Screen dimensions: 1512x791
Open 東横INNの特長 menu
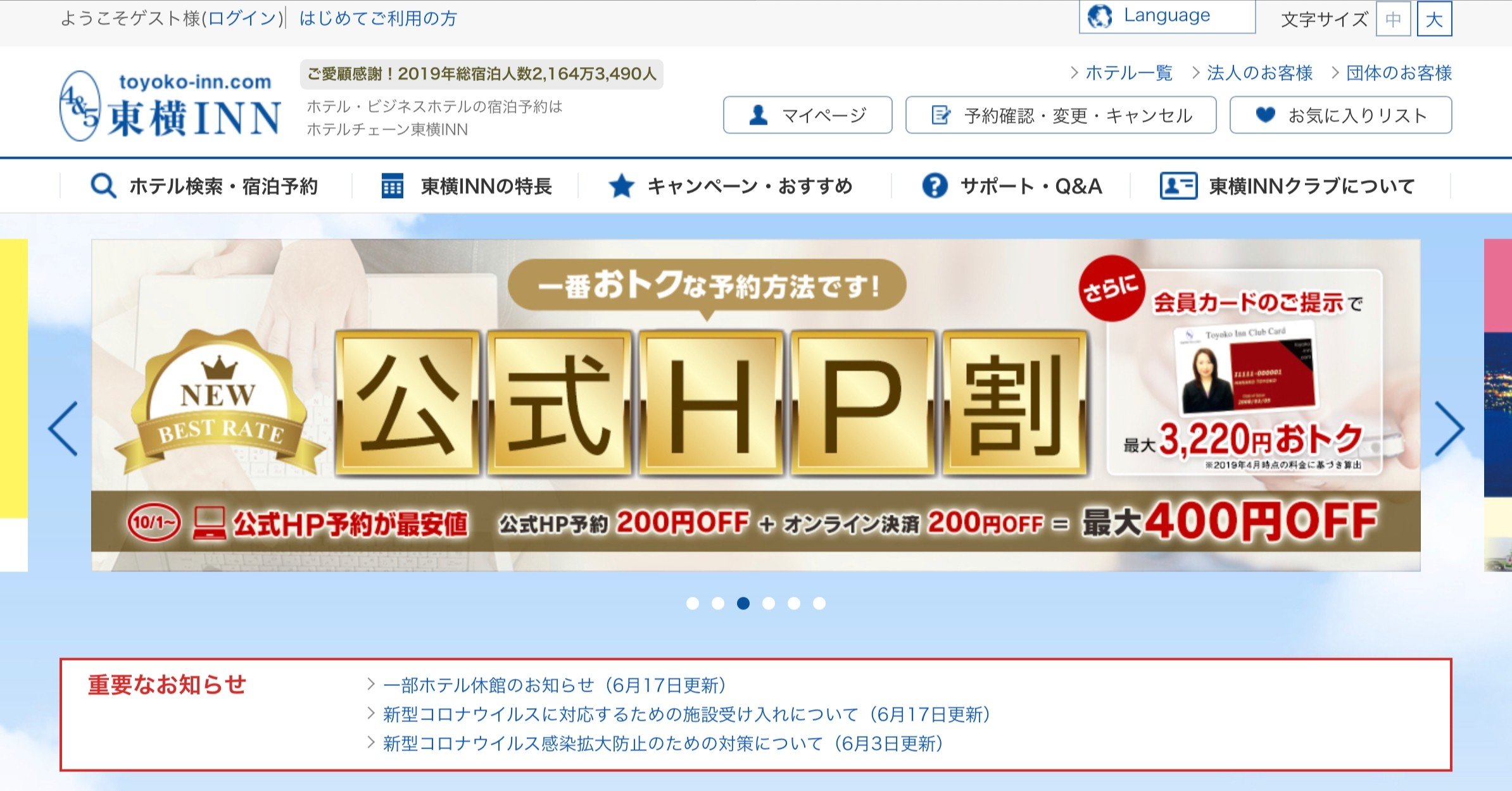click(x=467, y=186)
